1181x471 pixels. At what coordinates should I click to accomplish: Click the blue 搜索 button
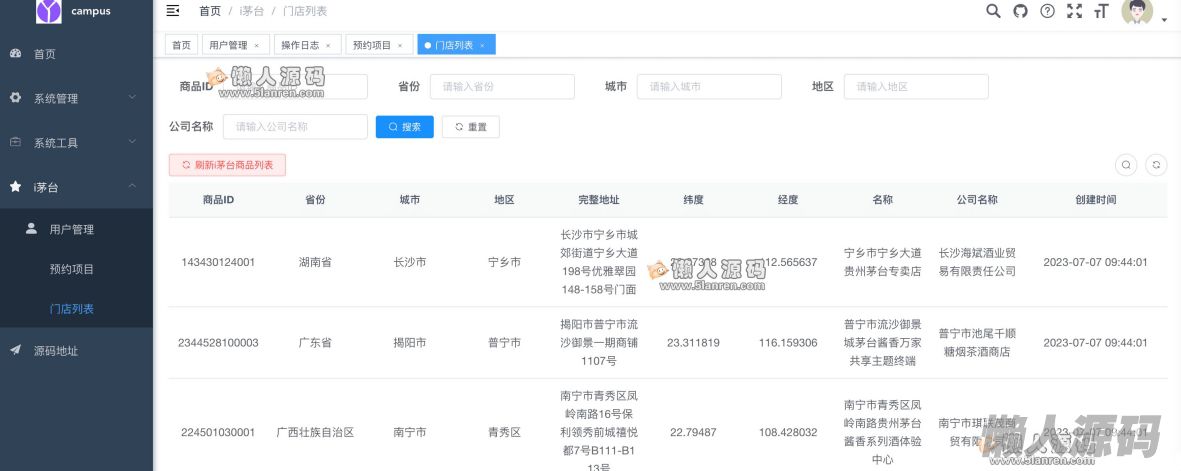(404, 127)
